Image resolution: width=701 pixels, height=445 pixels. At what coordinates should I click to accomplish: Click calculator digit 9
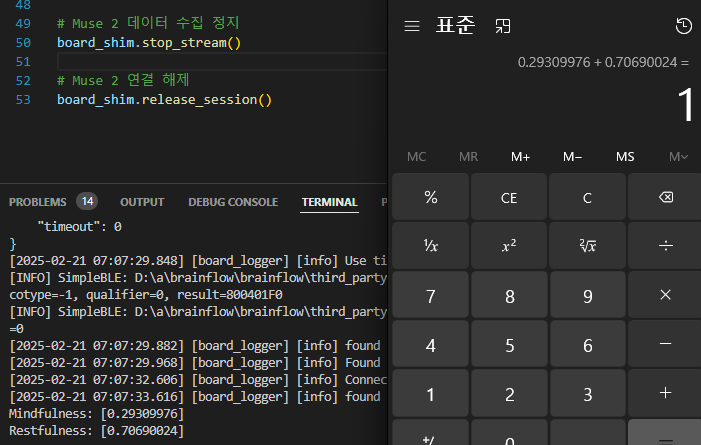587,296
